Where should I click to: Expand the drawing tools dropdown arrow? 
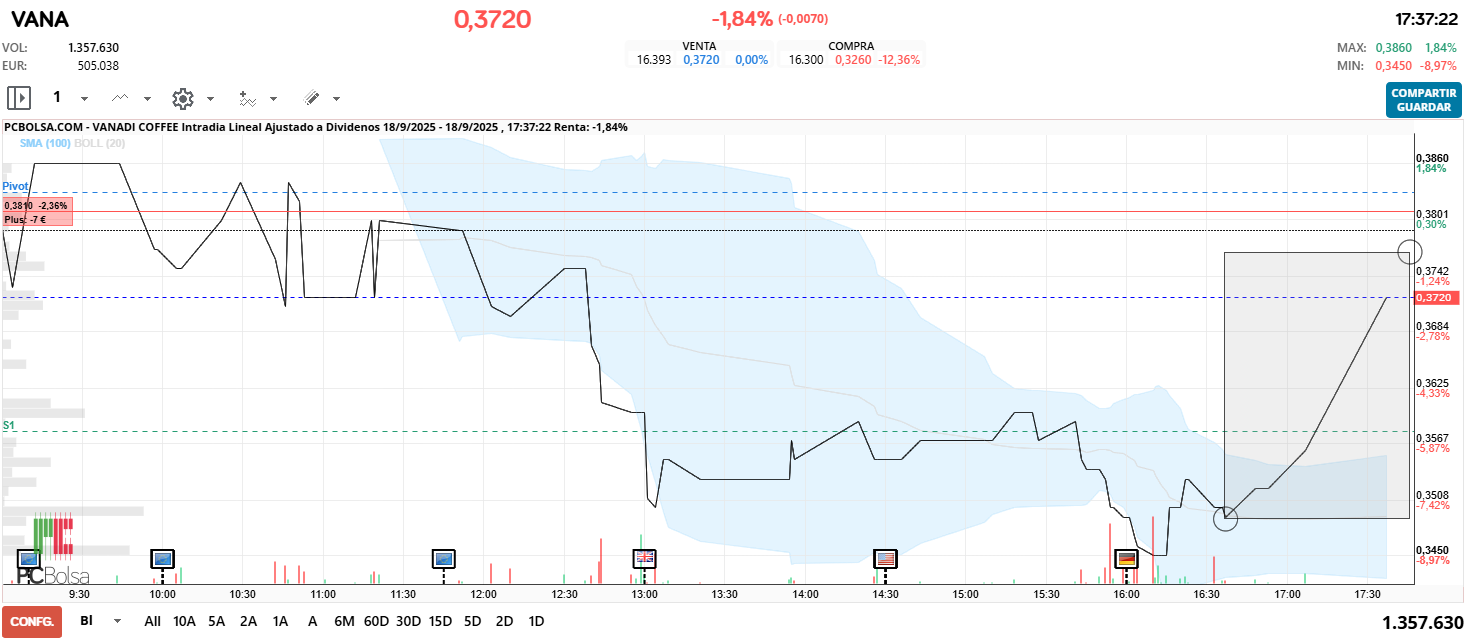pyautogui.click(x=336, y=99)
